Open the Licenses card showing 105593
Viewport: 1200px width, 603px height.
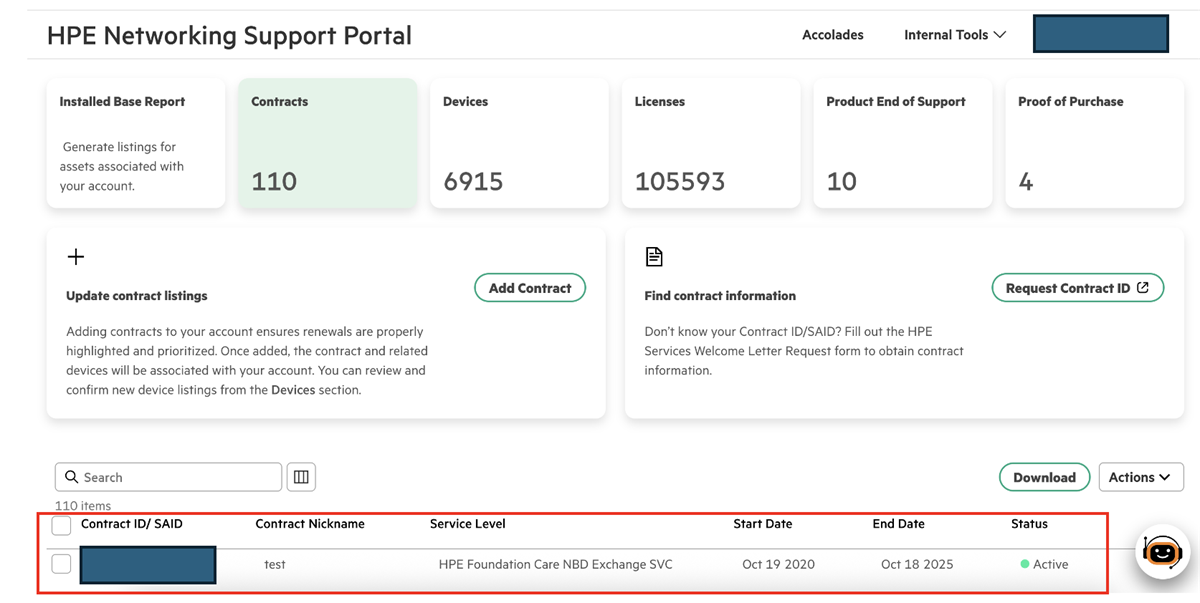pos(711,143)
